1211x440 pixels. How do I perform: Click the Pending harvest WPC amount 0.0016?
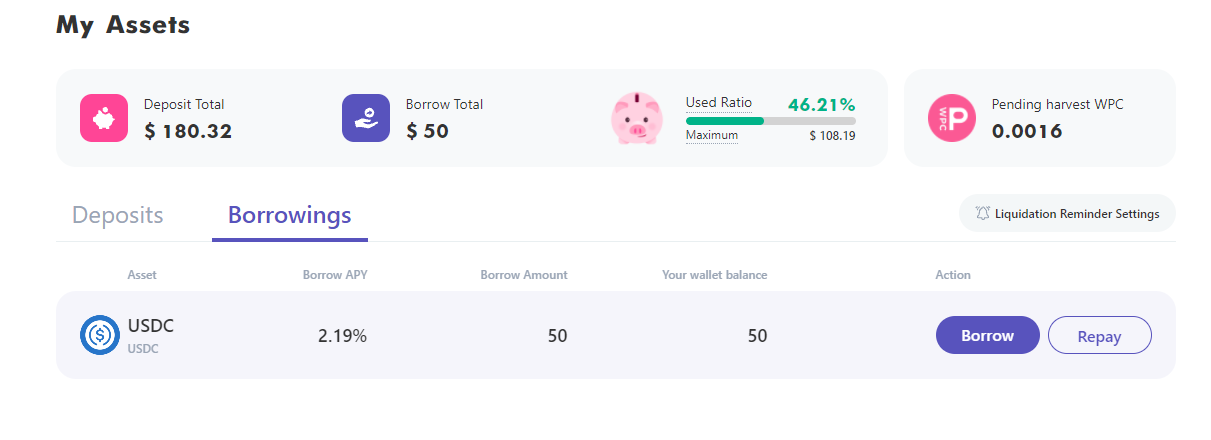pyautogui.click(x=1027, y=131)
